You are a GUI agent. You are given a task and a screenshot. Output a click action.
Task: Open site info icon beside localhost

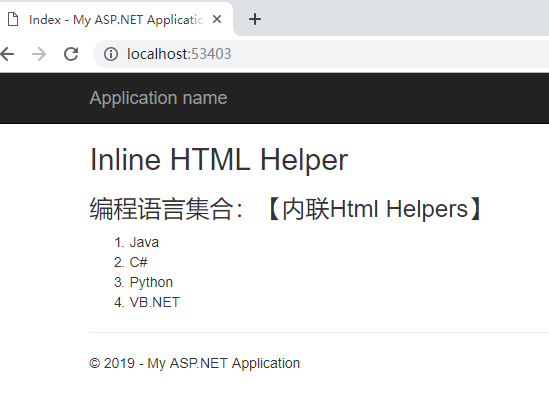click(111, 54)
